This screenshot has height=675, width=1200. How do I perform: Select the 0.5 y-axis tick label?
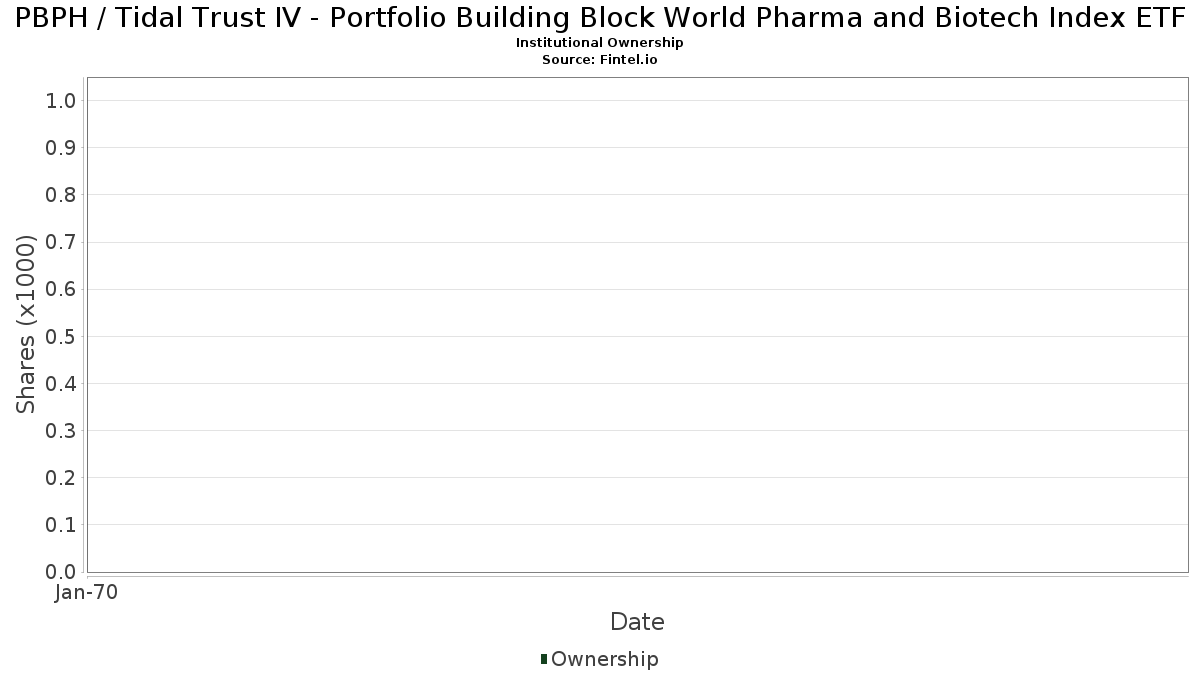[x=61, y=336]
